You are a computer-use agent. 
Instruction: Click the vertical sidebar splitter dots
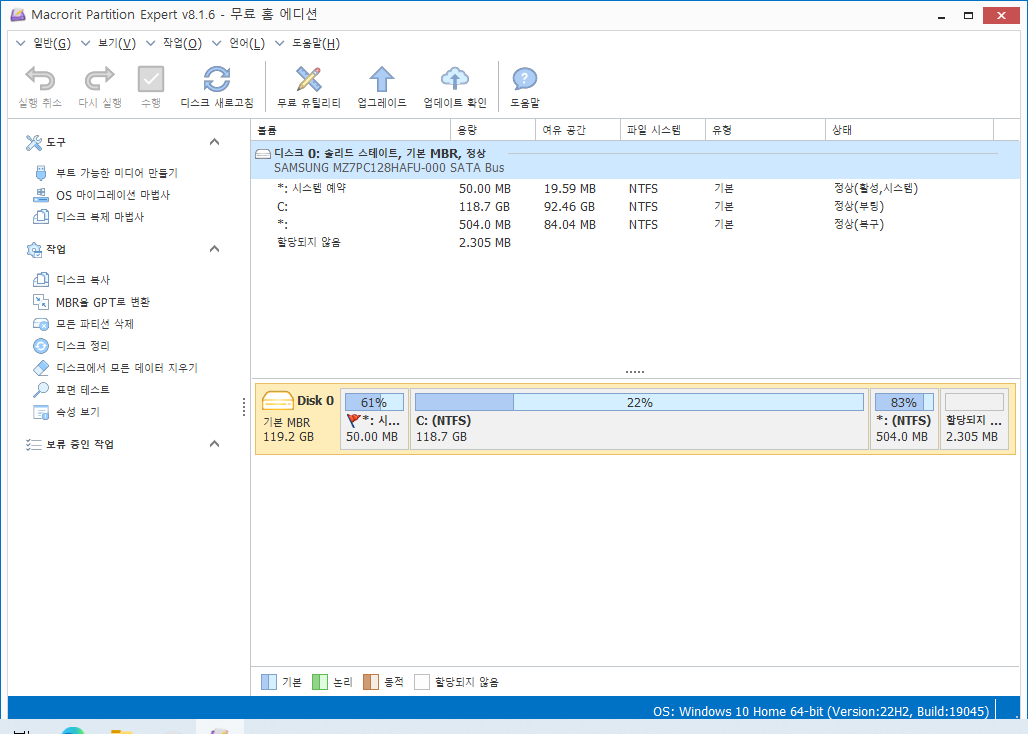[x=244, y=407]
